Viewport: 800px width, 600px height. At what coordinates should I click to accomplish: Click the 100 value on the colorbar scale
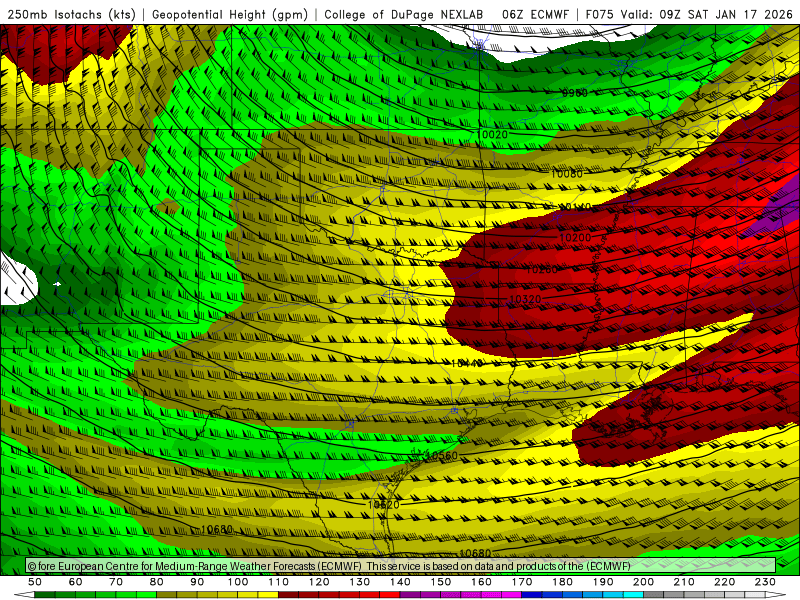pos(238,582)
